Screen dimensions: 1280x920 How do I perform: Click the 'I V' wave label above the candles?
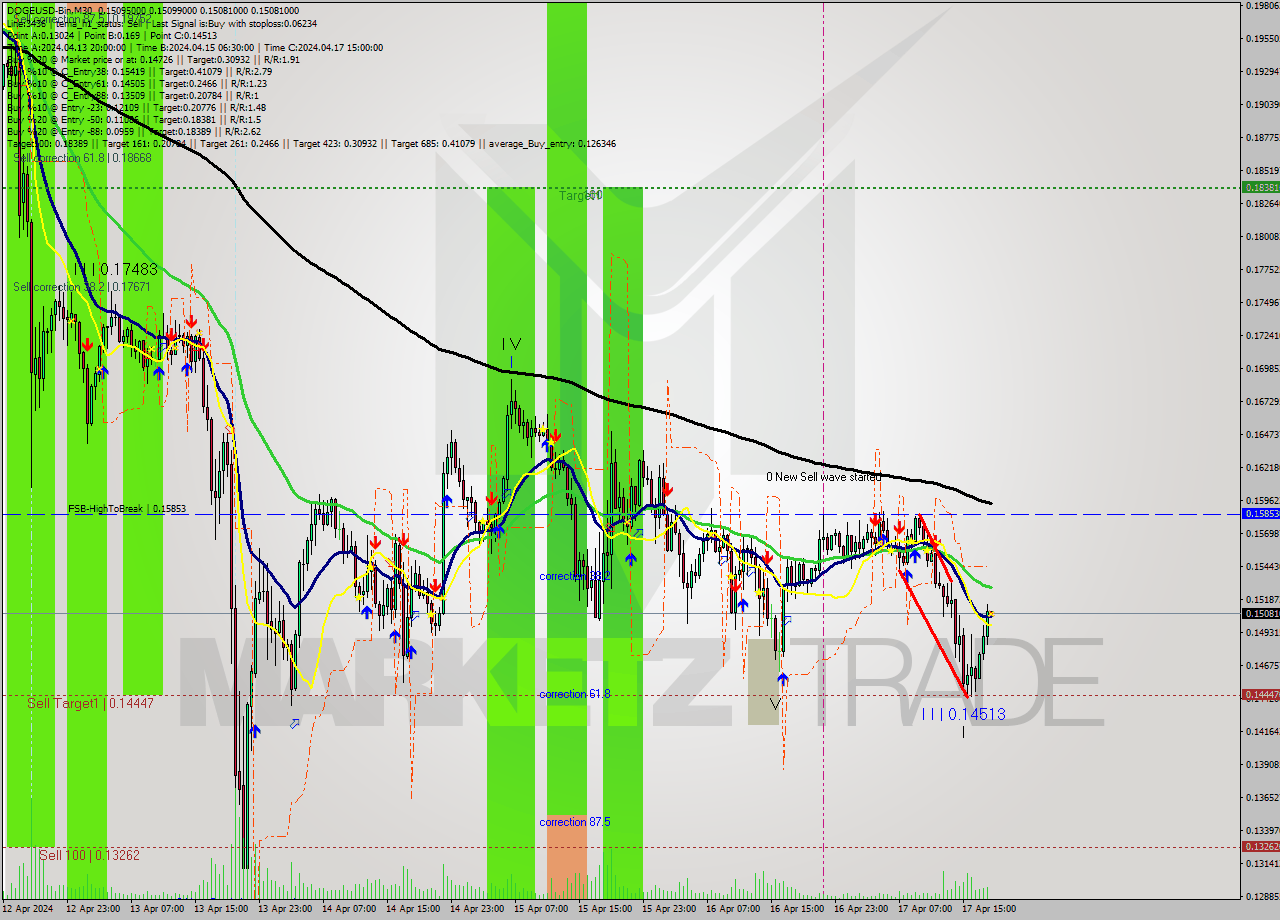pos(511,344)
